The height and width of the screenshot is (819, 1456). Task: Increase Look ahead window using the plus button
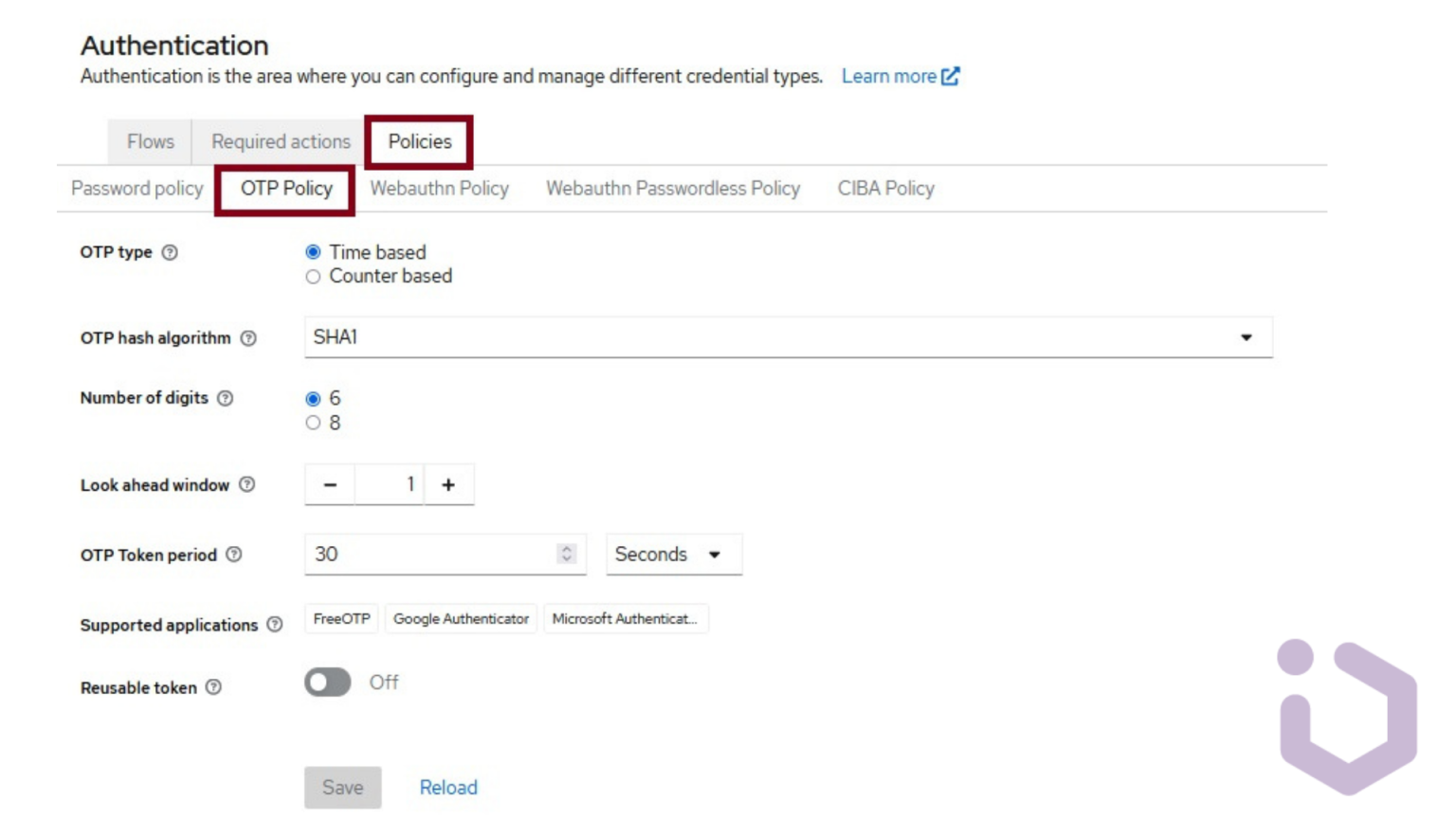pyautogui.click(x=449, y=484)
